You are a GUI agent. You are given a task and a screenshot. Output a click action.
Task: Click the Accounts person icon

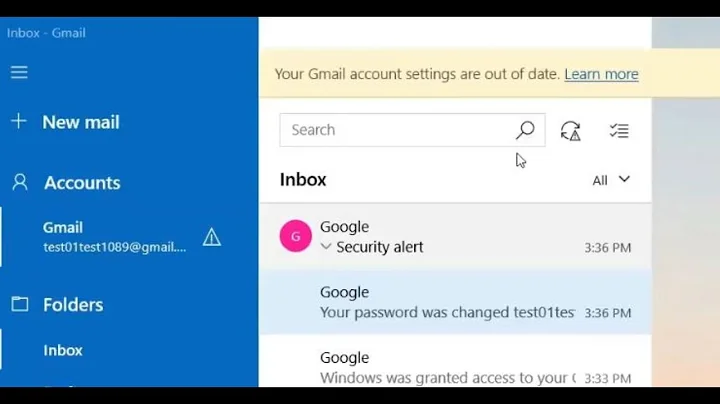[19, 183]
